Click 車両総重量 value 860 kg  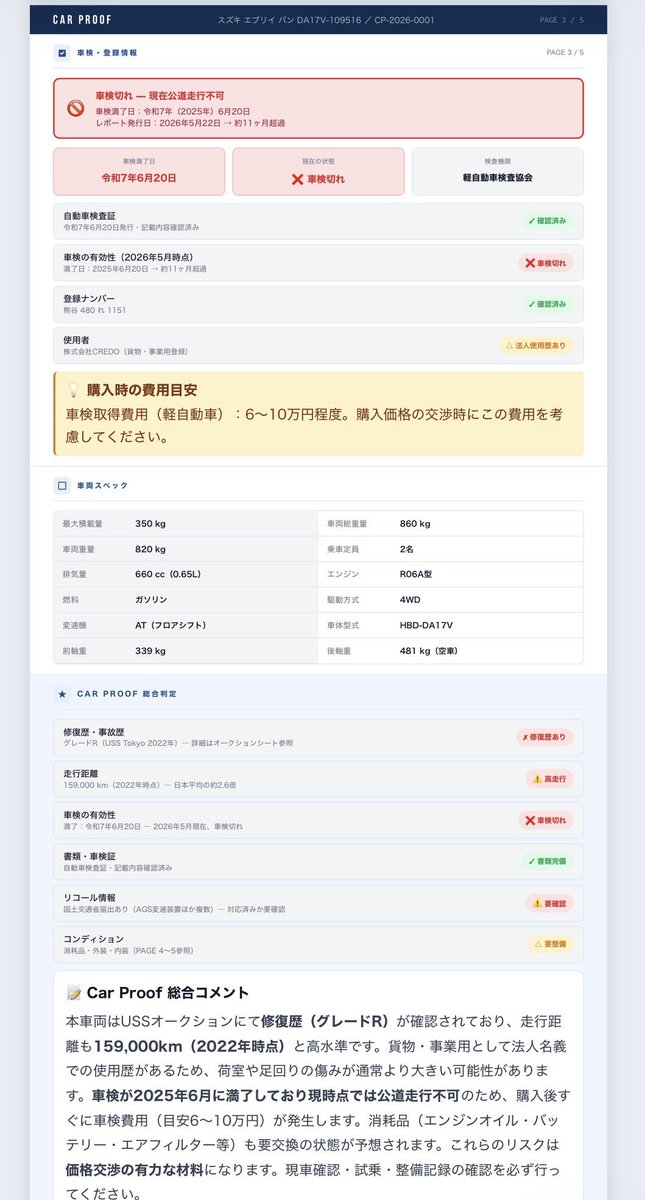415,523
